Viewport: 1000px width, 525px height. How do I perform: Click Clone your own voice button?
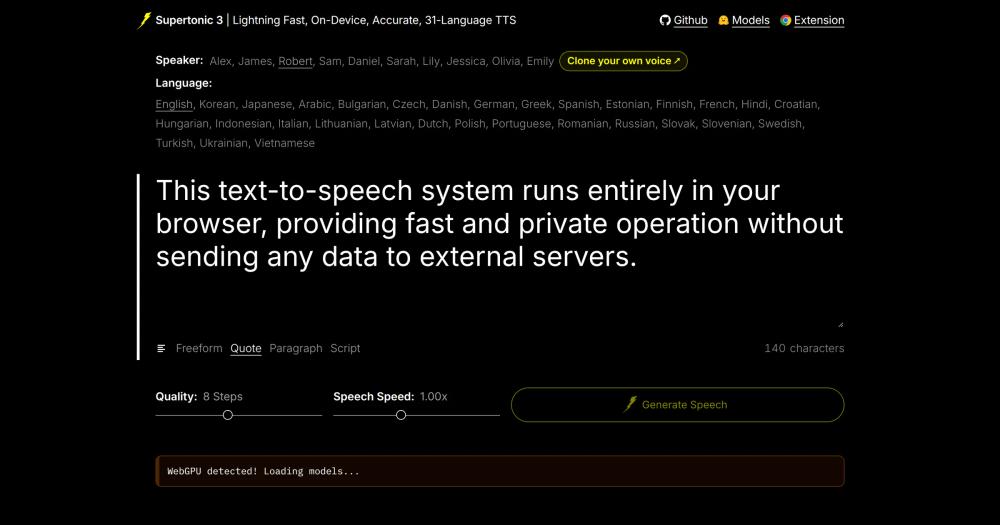(623, 61)
